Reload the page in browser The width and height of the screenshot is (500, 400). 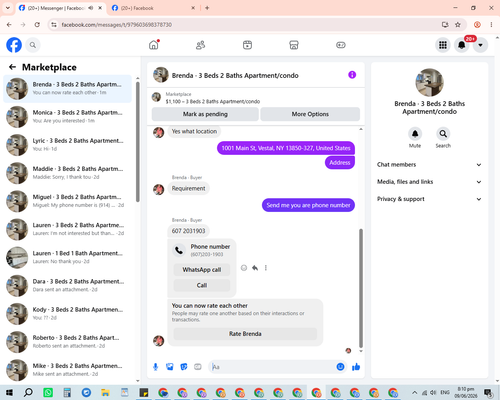[37, 25]
